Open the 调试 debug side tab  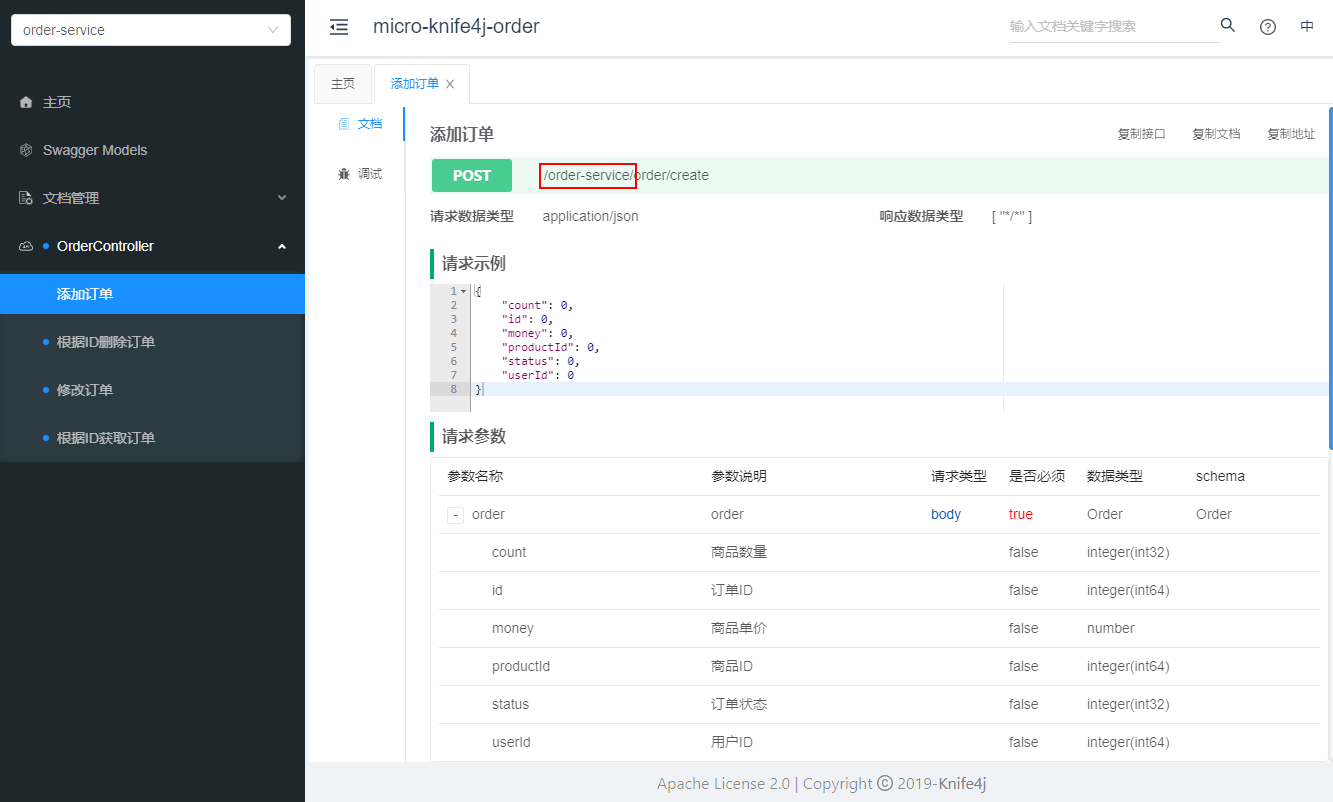click(x=360, y=174)
